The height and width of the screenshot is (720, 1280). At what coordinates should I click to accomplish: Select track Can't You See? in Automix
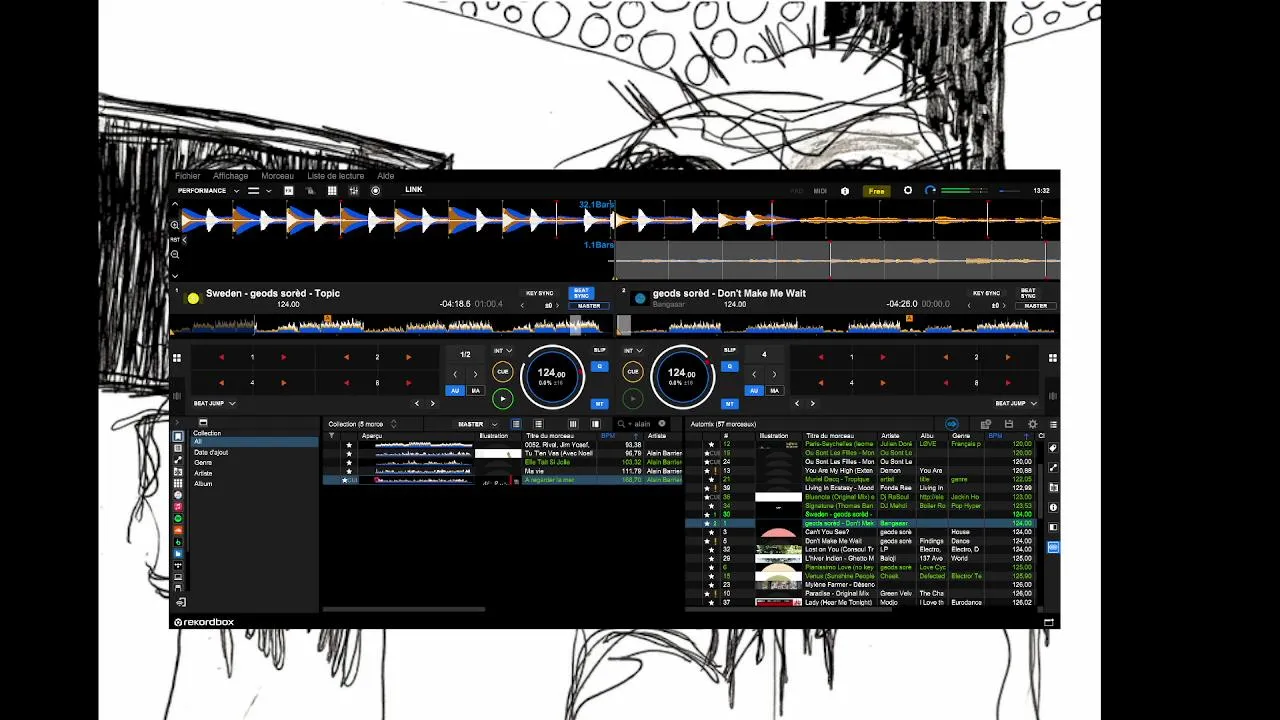click(860, 532)
